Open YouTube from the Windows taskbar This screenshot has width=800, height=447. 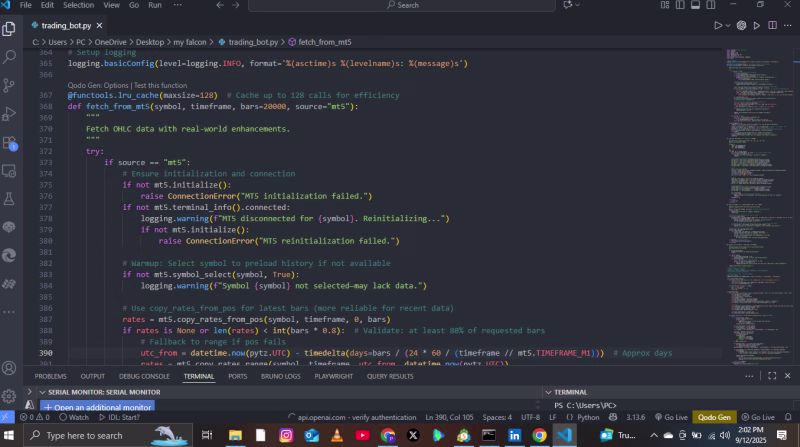pyautogui.click(x=362, y=435)
